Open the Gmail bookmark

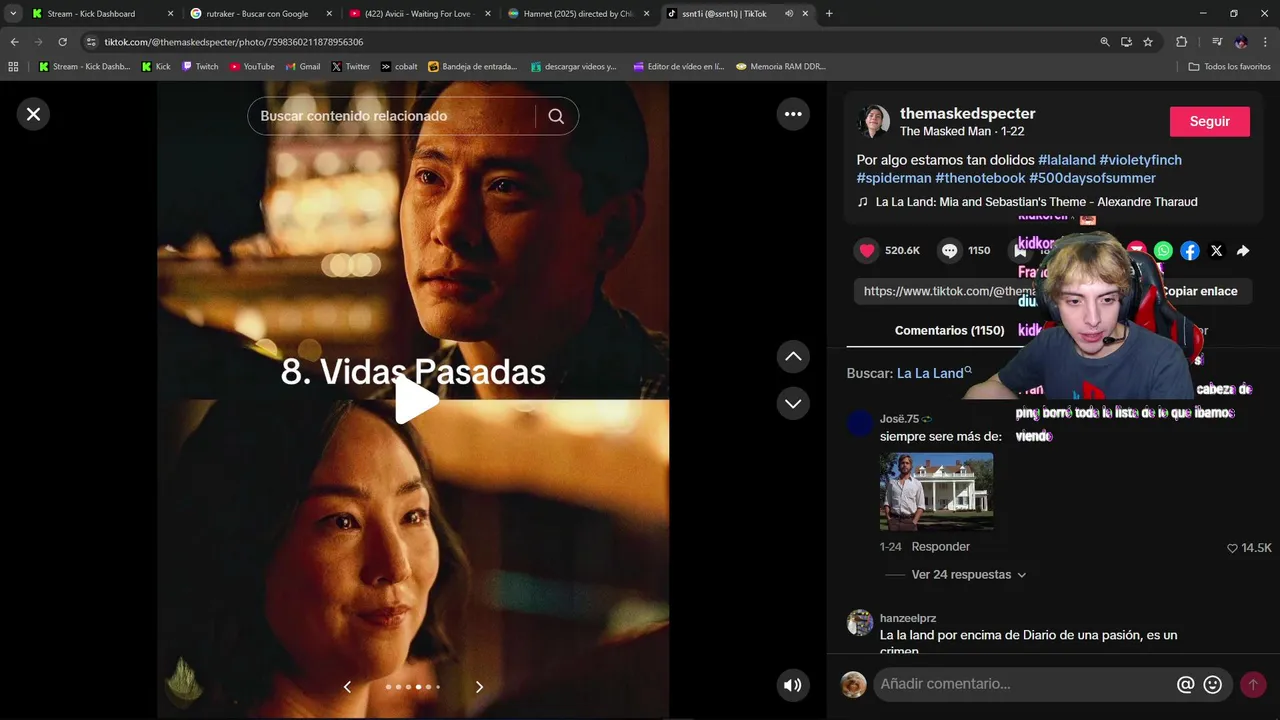[303, 67]
